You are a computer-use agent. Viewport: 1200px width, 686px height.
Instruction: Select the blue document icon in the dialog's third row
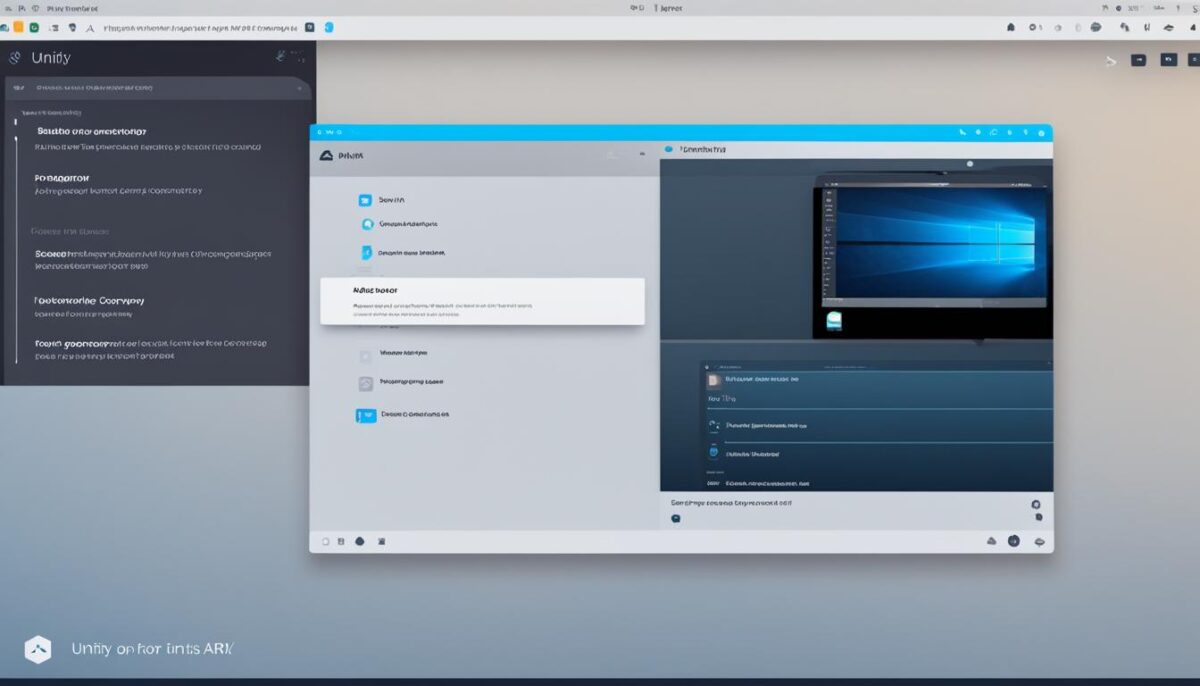coord(366,253)
